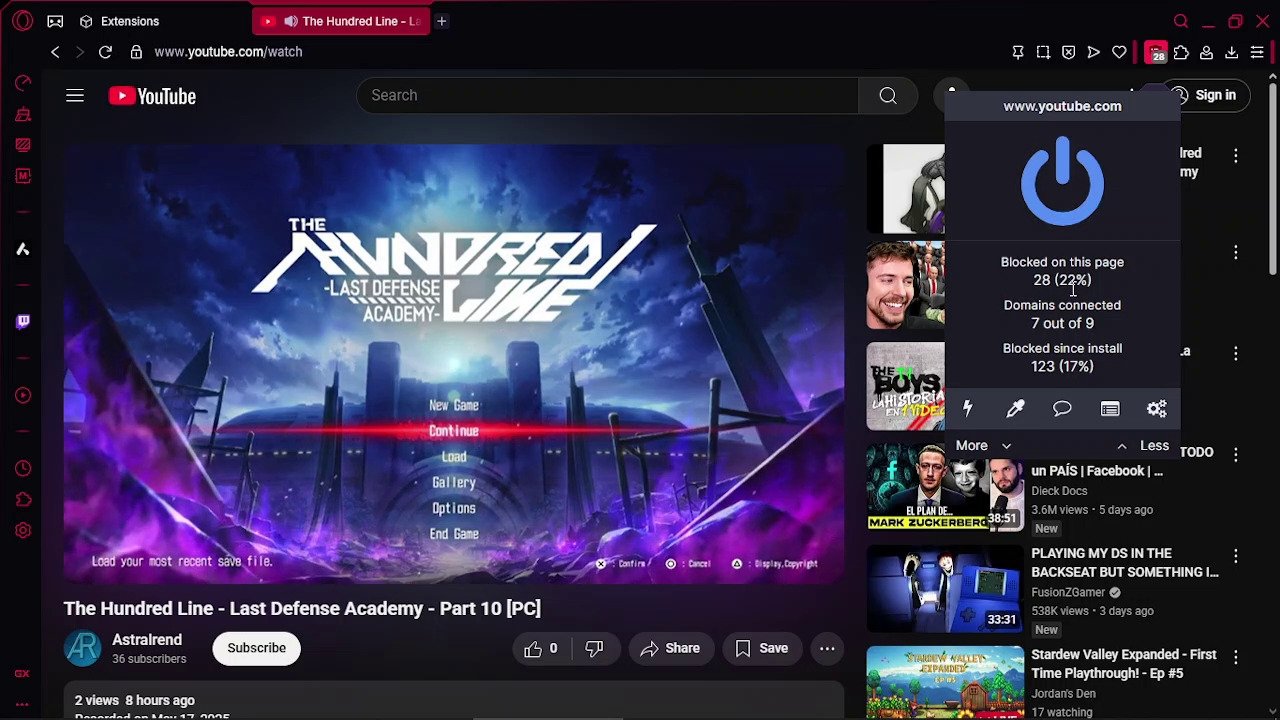Save video to playlist
The image size is (1280, 720).
762,648
